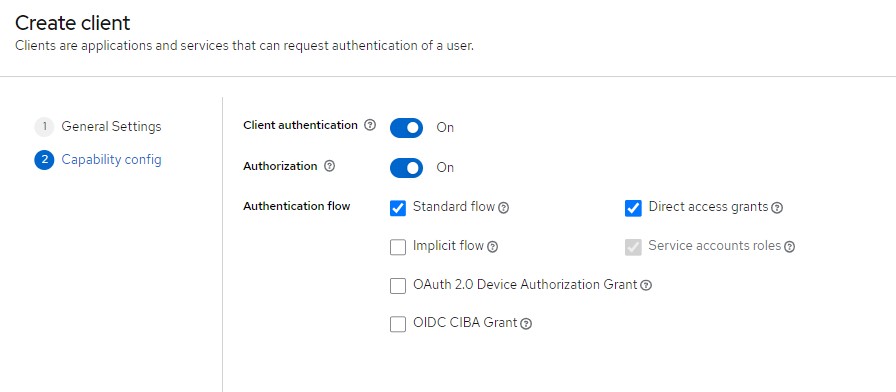The image size is (896, 392).
Task: Open help icon next to Client authentication
Action: tap(370, 125)
